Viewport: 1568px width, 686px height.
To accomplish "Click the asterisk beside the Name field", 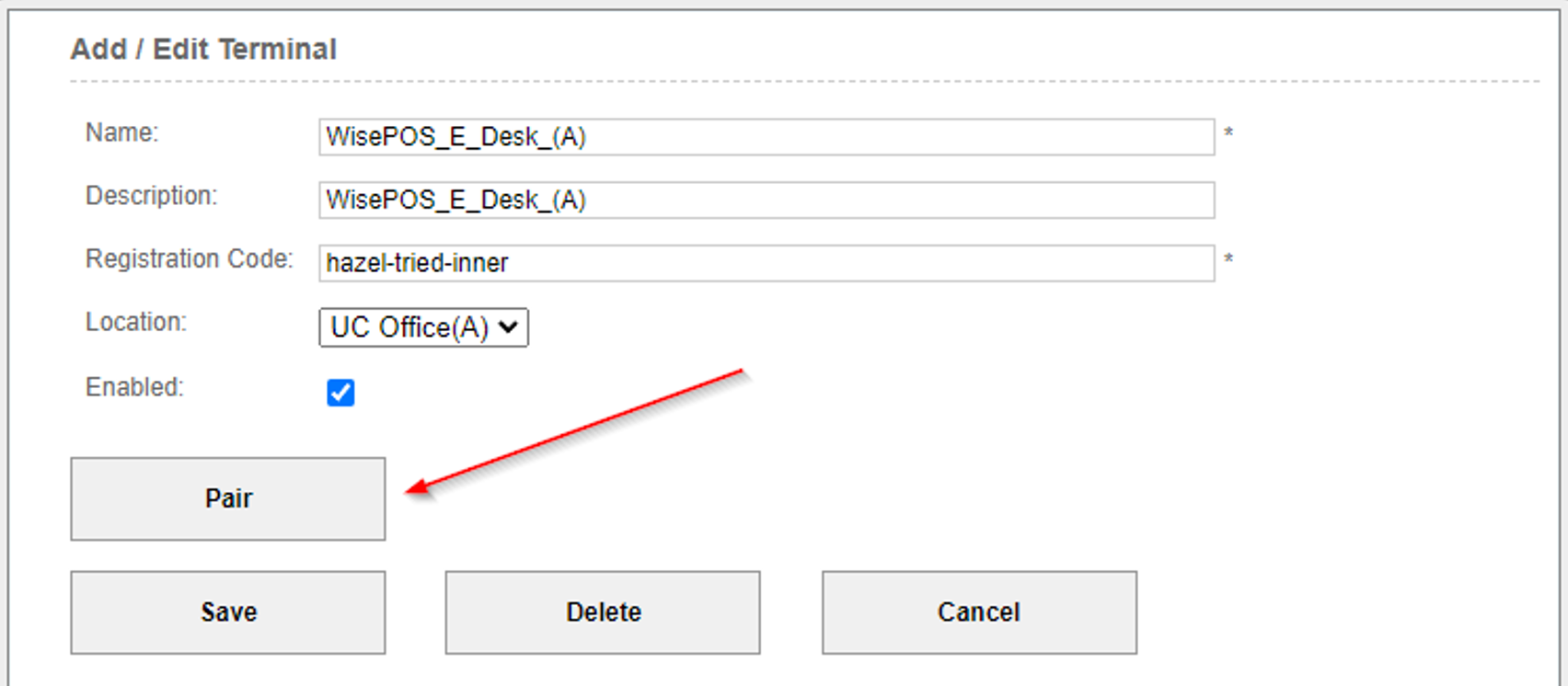I will point(1228,133).
